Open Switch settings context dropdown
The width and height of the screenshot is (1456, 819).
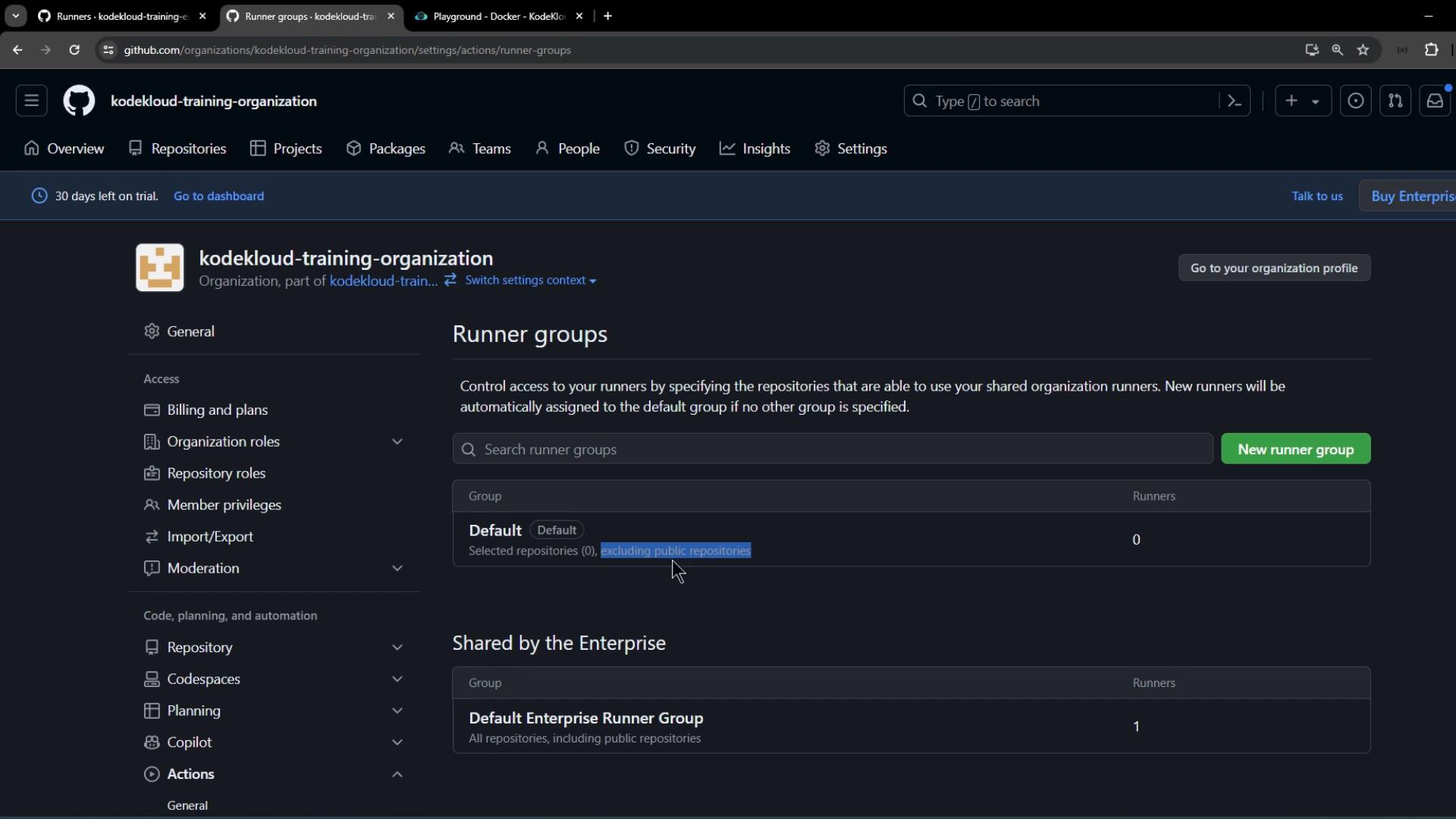530,281
